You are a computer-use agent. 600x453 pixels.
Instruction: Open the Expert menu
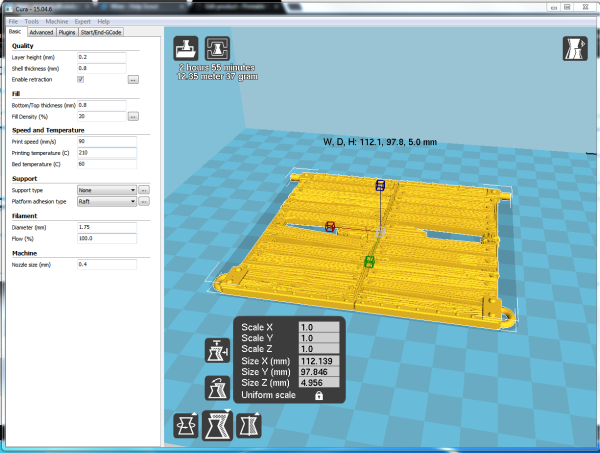(x=83, y=21)
